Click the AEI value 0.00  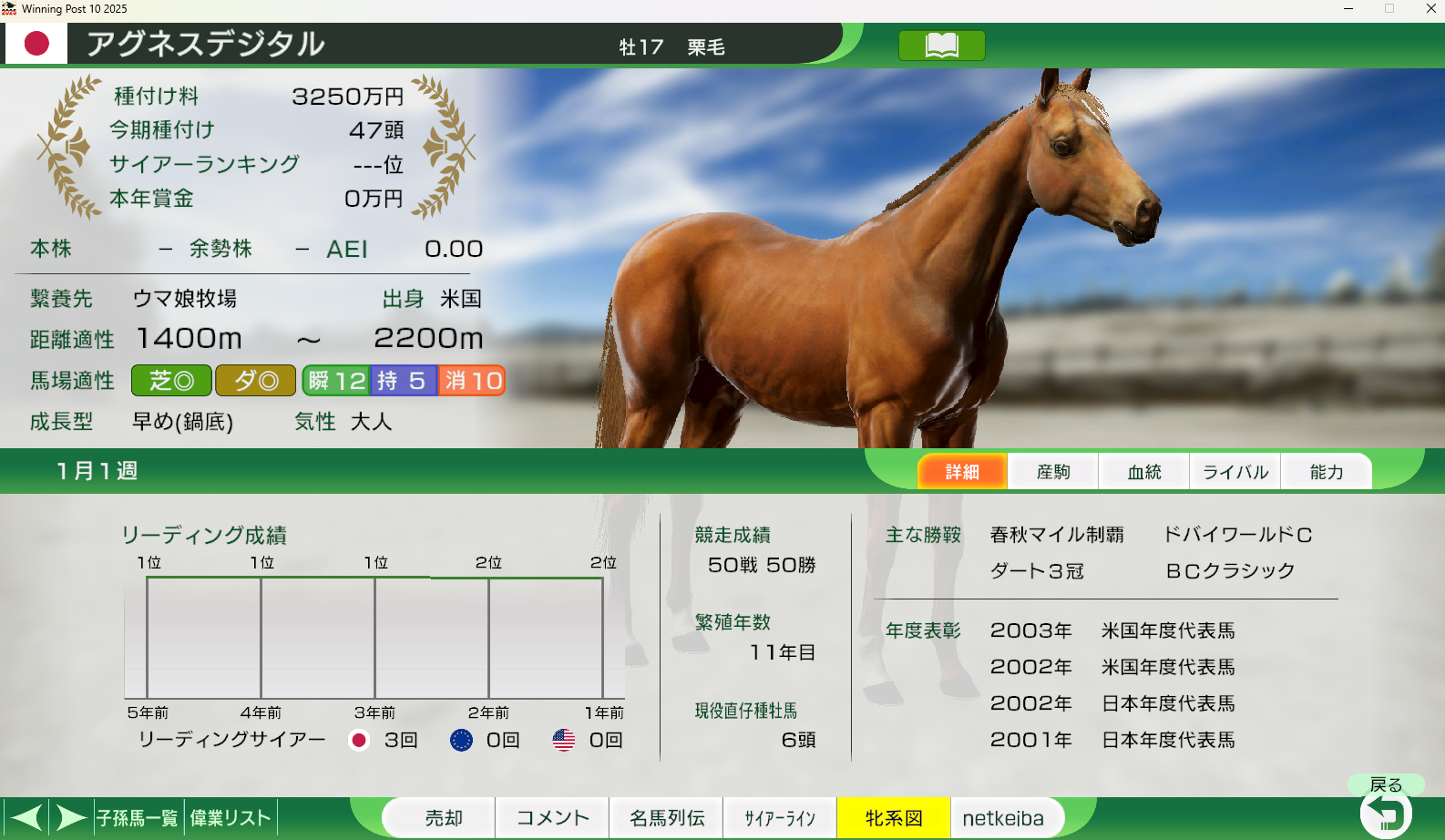point(454,249)
